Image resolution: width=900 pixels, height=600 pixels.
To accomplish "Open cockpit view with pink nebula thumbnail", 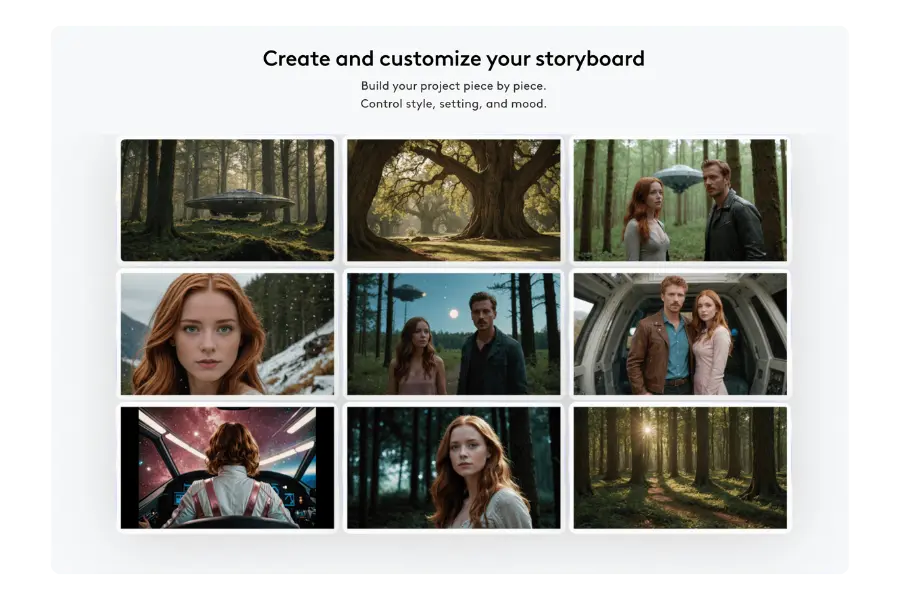I will tap(227, 468).
